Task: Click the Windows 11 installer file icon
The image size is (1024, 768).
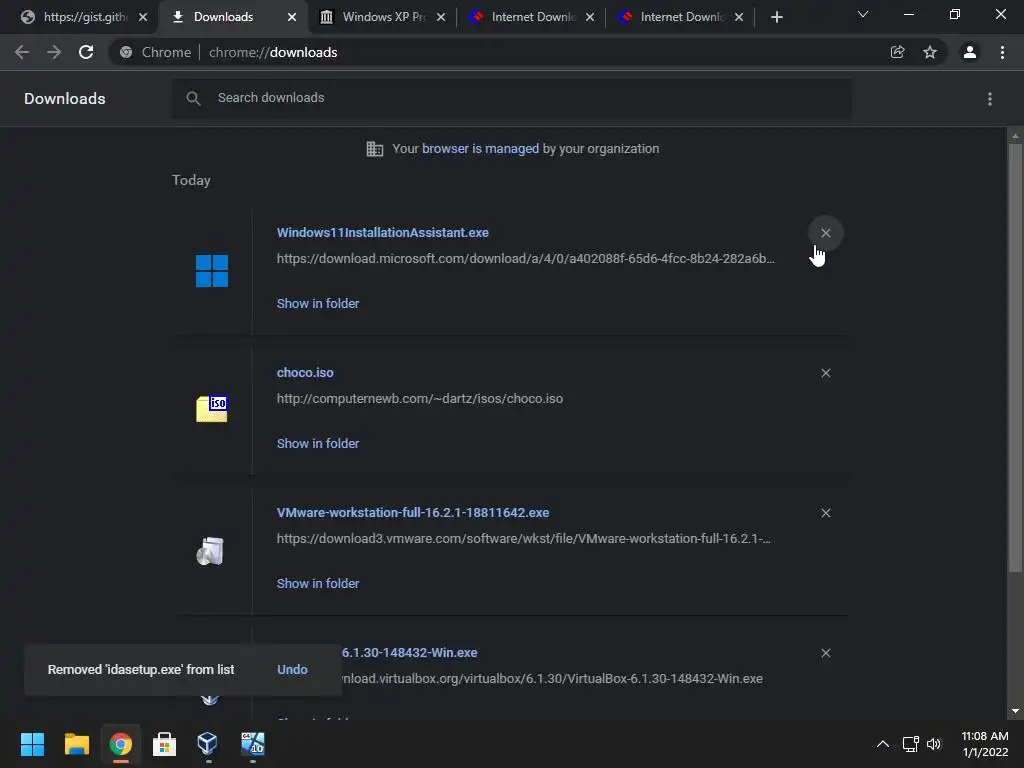Action: 212,271
